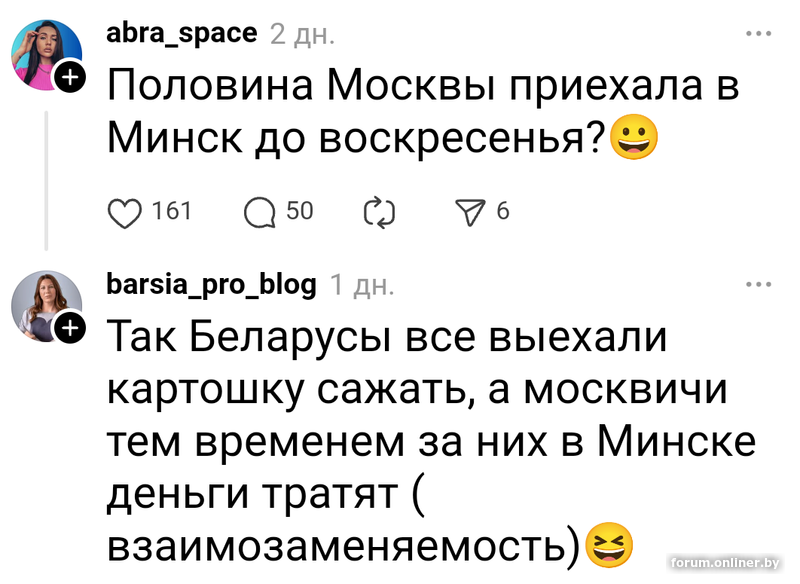The width and height of the screenshot is (800, 584).
Task: Like the abra_space post with heart icon
Action: click(x=125, y=212)
